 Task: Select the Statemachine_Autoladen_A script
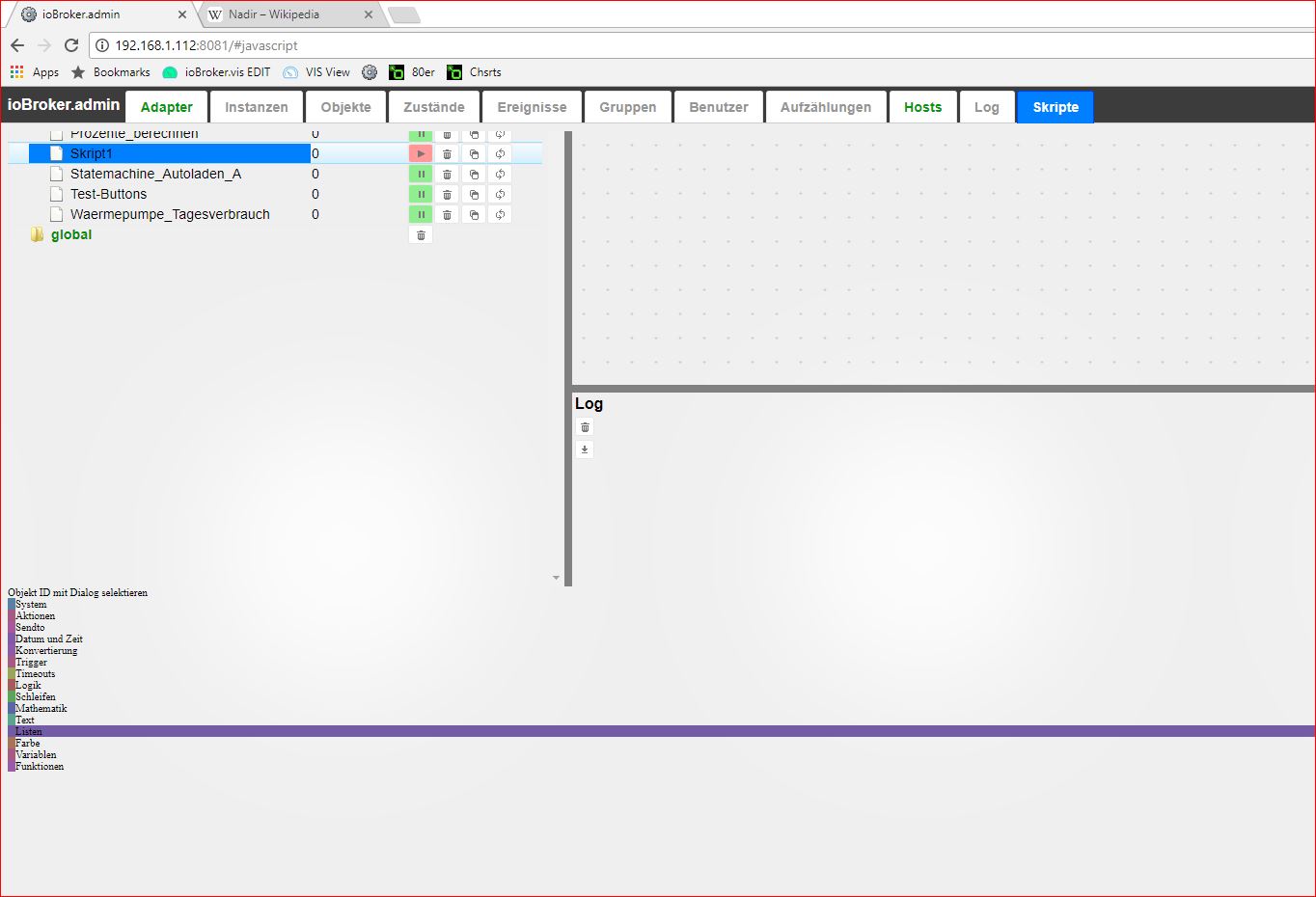pos(155,174)
